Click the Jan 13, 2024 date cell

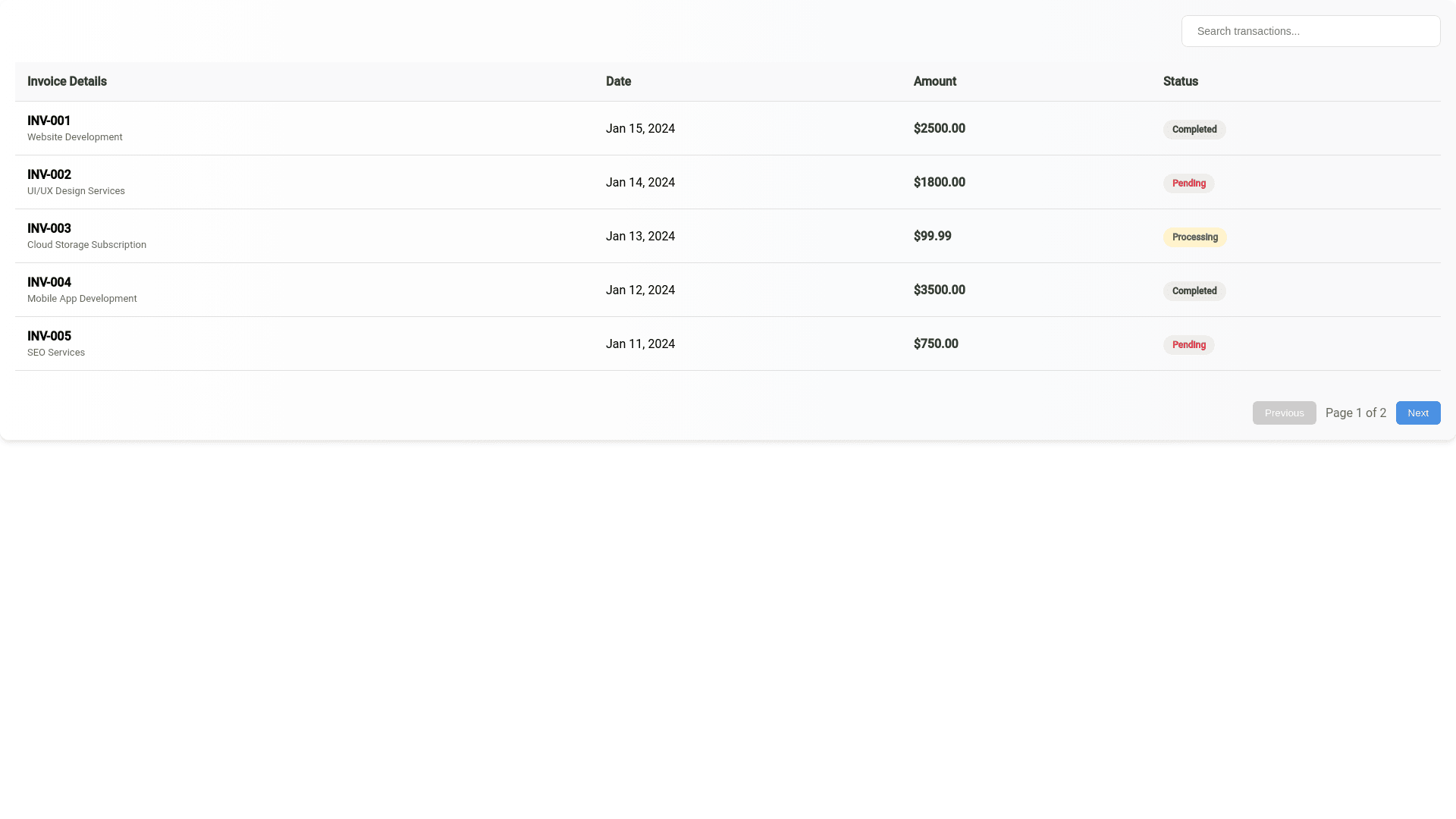[x=640, y=237]
